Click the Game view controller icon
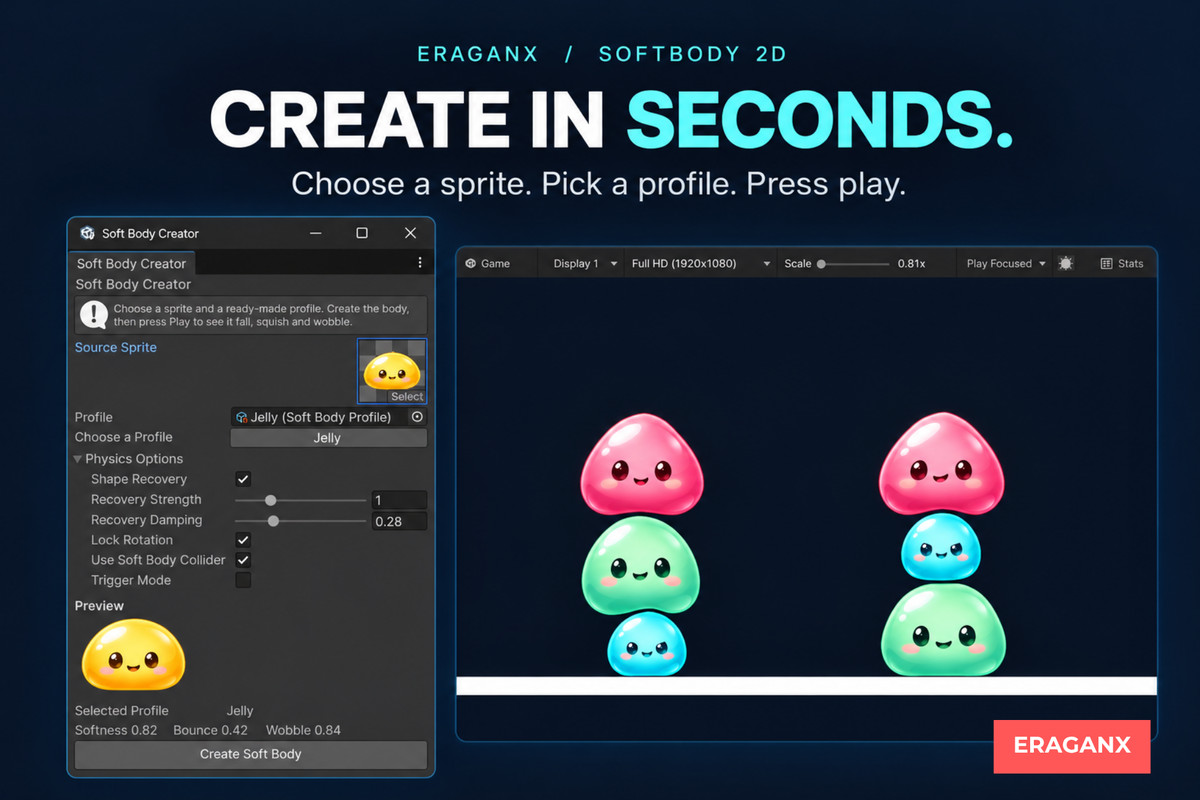The image size is (1200, 800). point(470,264)
